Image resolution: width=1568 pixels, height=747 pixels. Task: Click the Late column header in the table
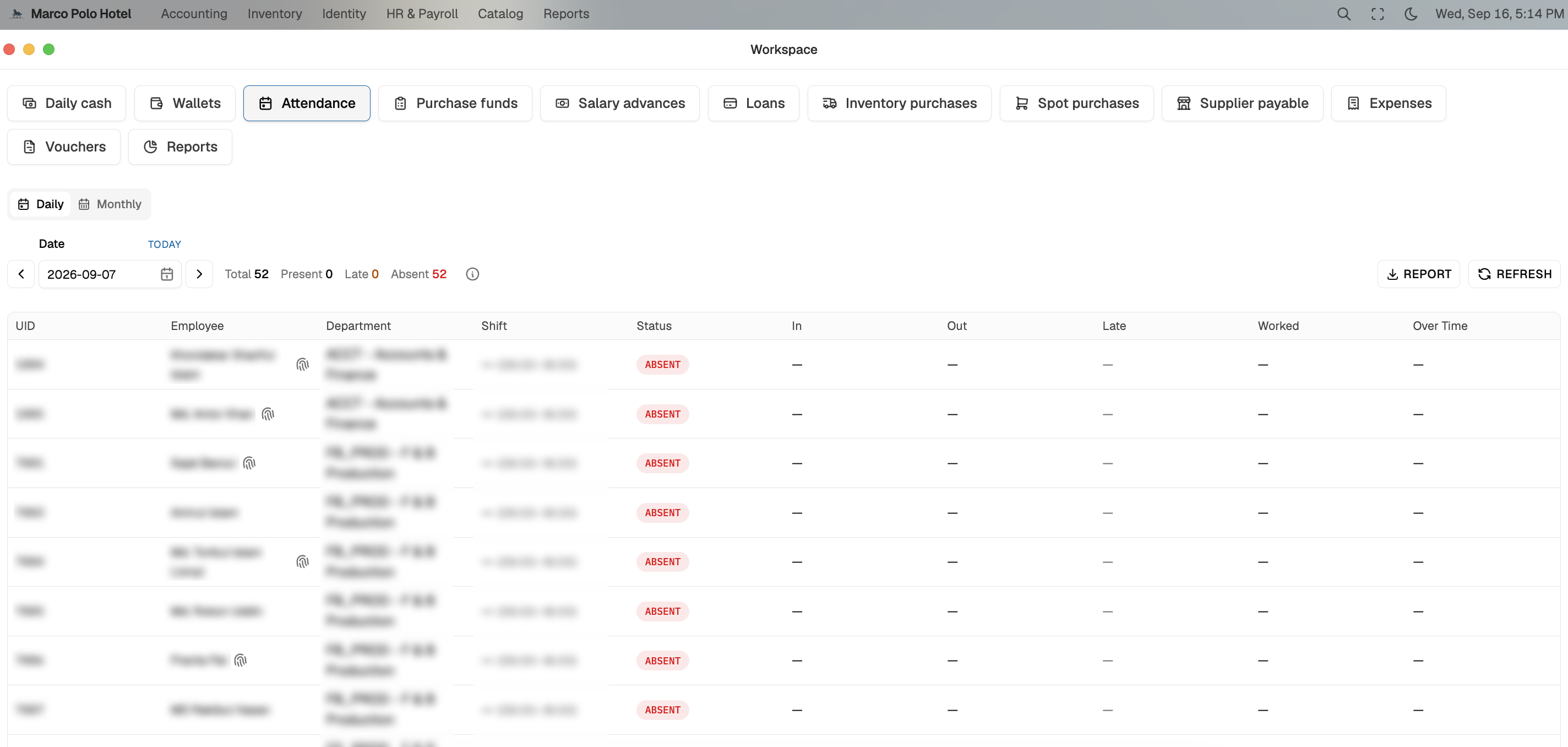coord(1114,326)
